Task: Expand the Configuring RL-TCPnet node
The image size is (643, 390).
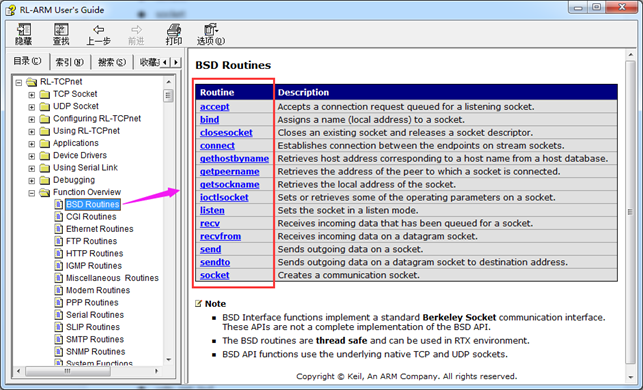Action: coord(32,119)
